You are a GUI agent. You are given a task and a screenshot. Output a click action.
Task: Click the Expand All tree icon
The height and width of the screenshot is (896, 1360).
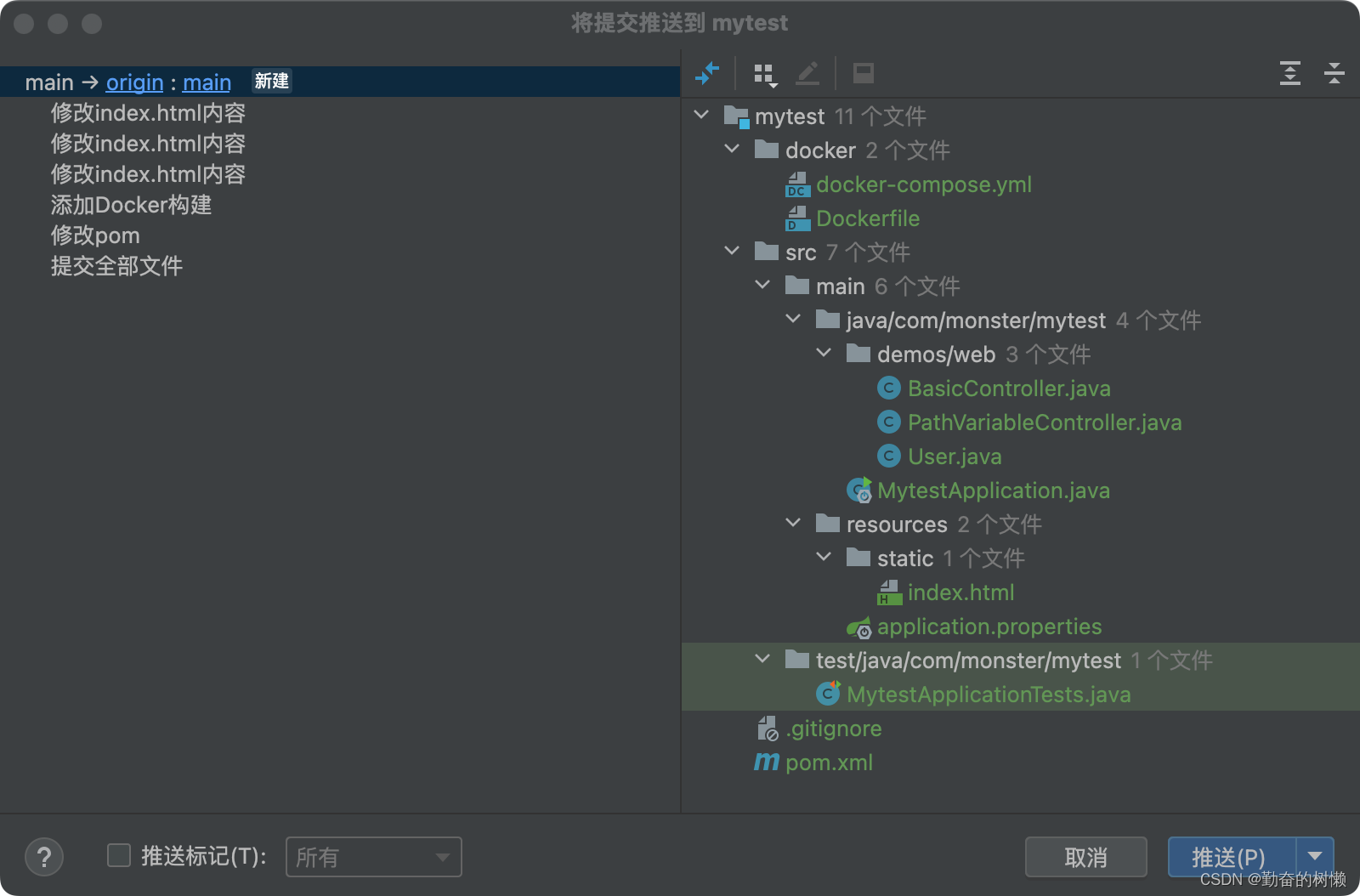point(1290,74)
